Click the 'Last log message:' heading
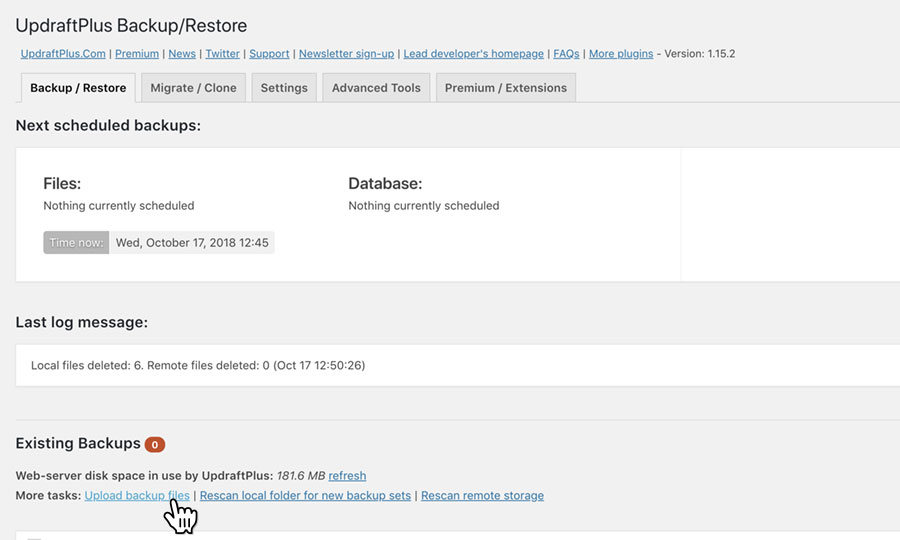This screenshot has width=900, height=540. pos(82,322)
